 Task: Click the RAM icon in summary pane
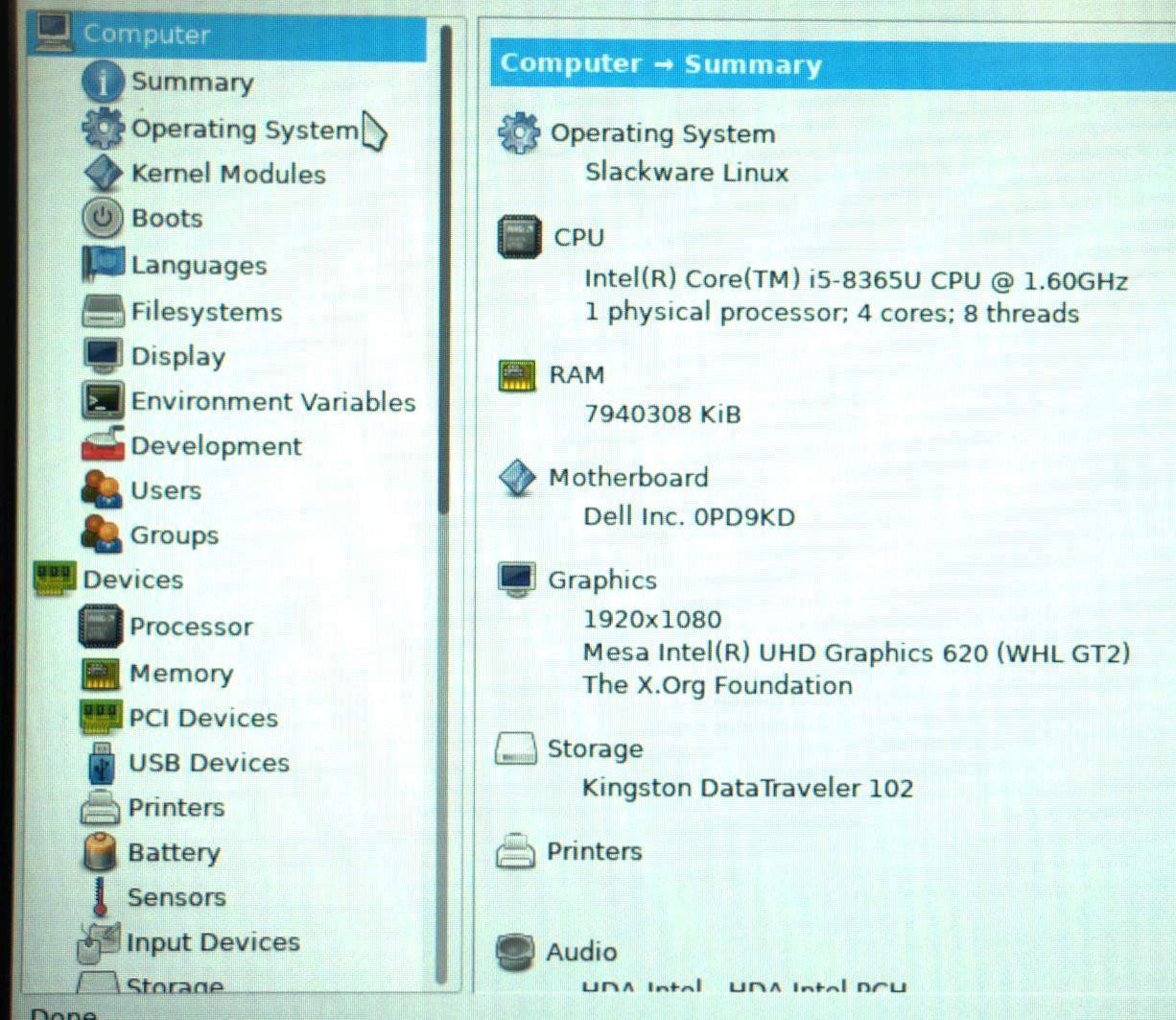click(x=517, y=375)
